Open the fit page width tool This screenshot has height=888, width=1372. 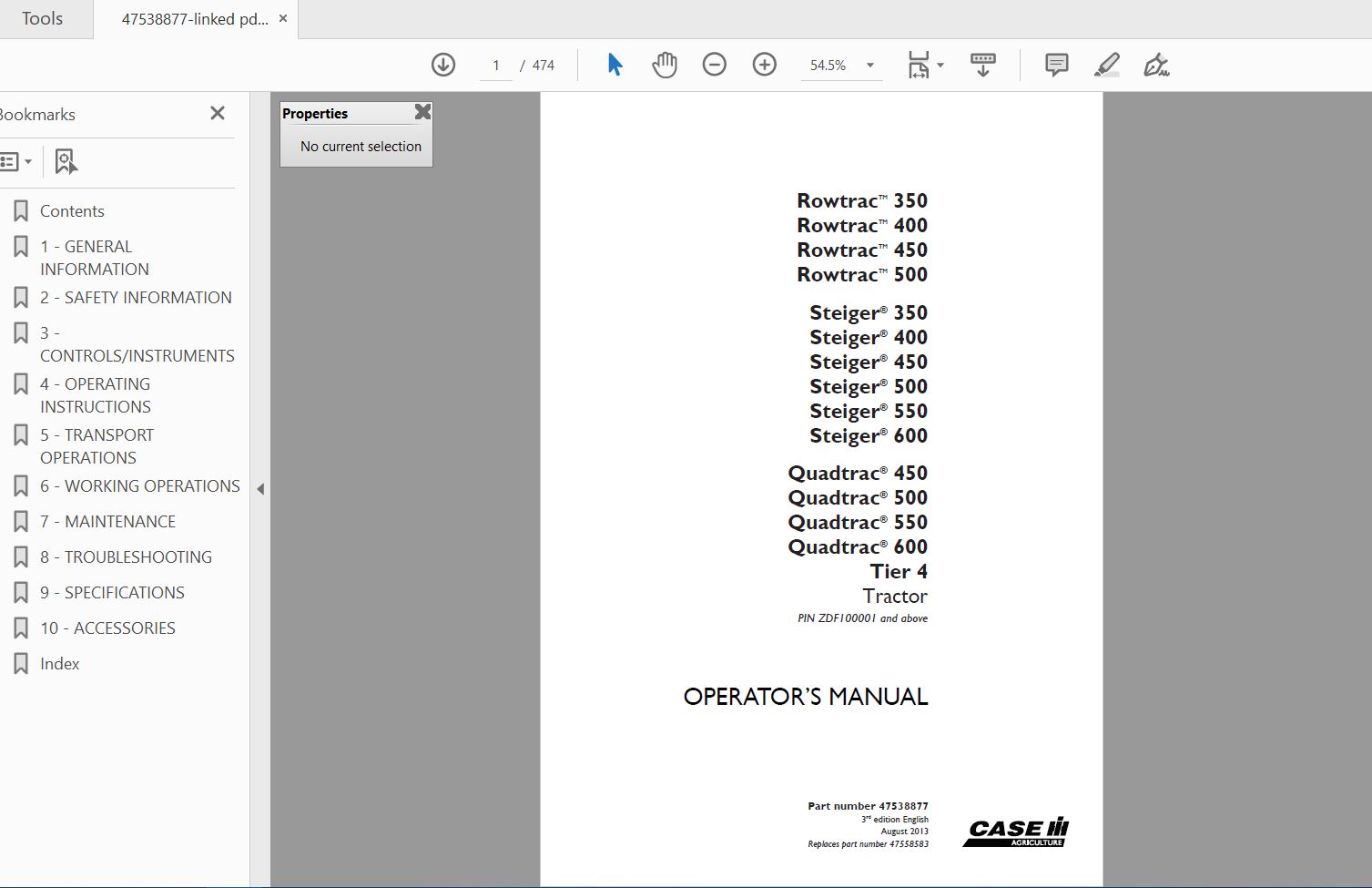tap(920, 65)
